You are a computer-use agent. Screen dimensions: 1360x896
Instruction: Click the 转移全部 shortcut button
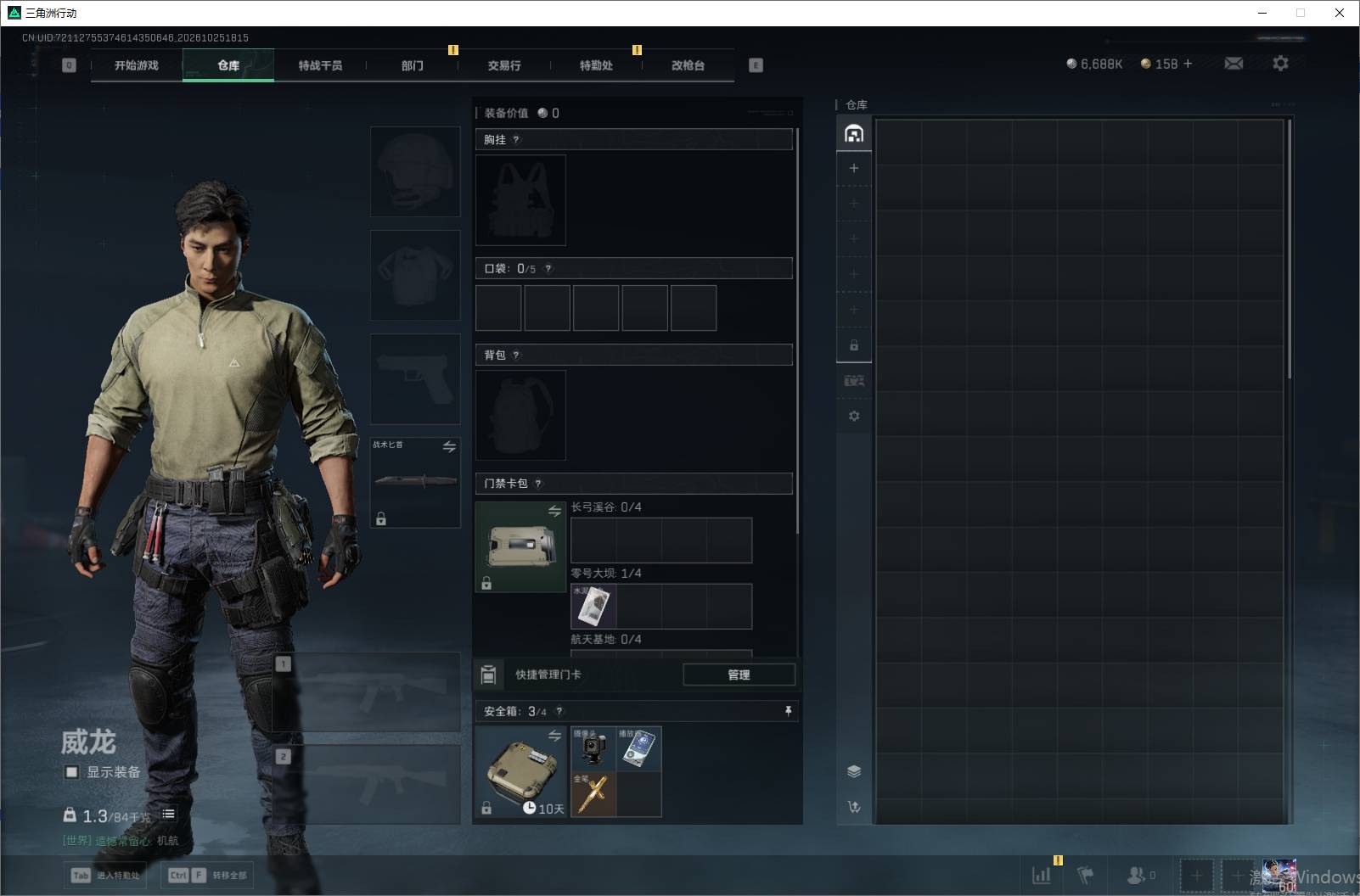[x=207, y=875]
